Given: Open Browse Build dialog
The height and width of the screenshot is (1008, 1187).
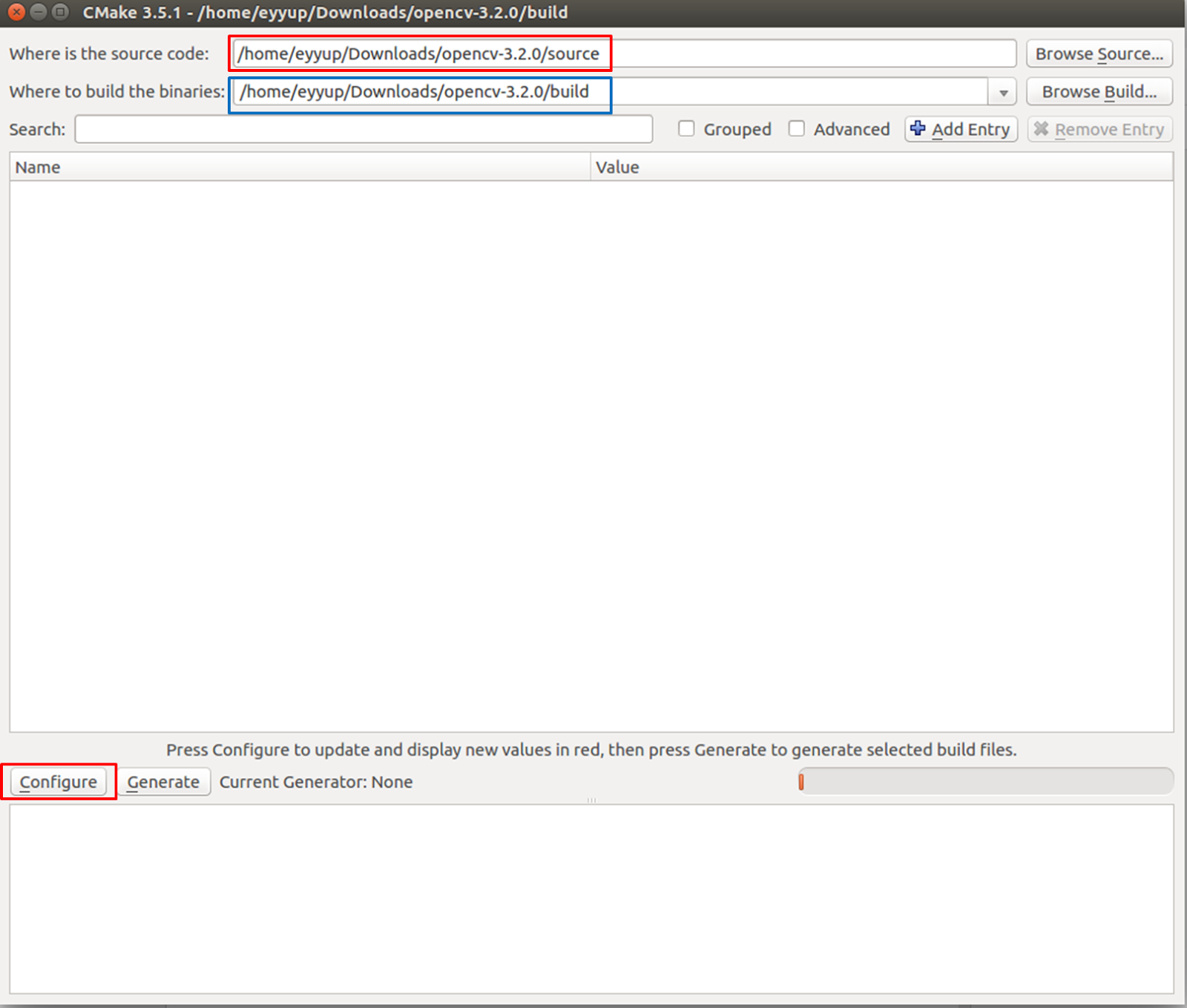Looking at the screenshot, I should click(x=1099, y=91).
